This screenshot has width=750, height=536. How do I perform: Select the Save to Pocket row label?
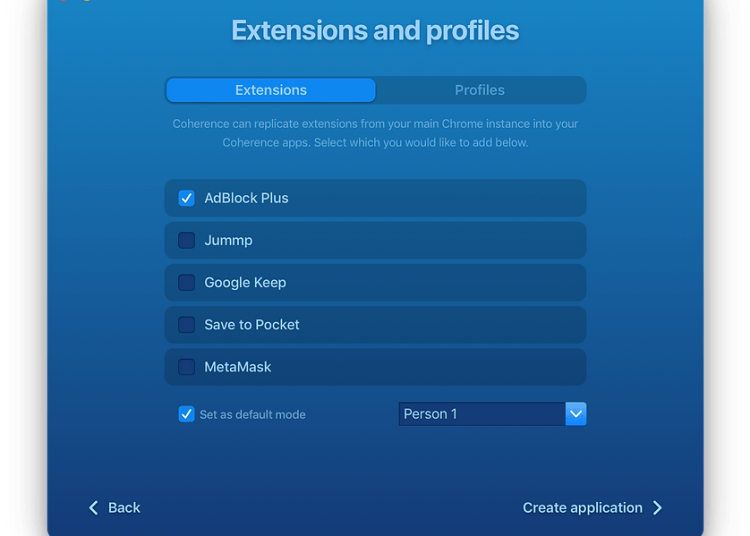(x=252, y=325)
